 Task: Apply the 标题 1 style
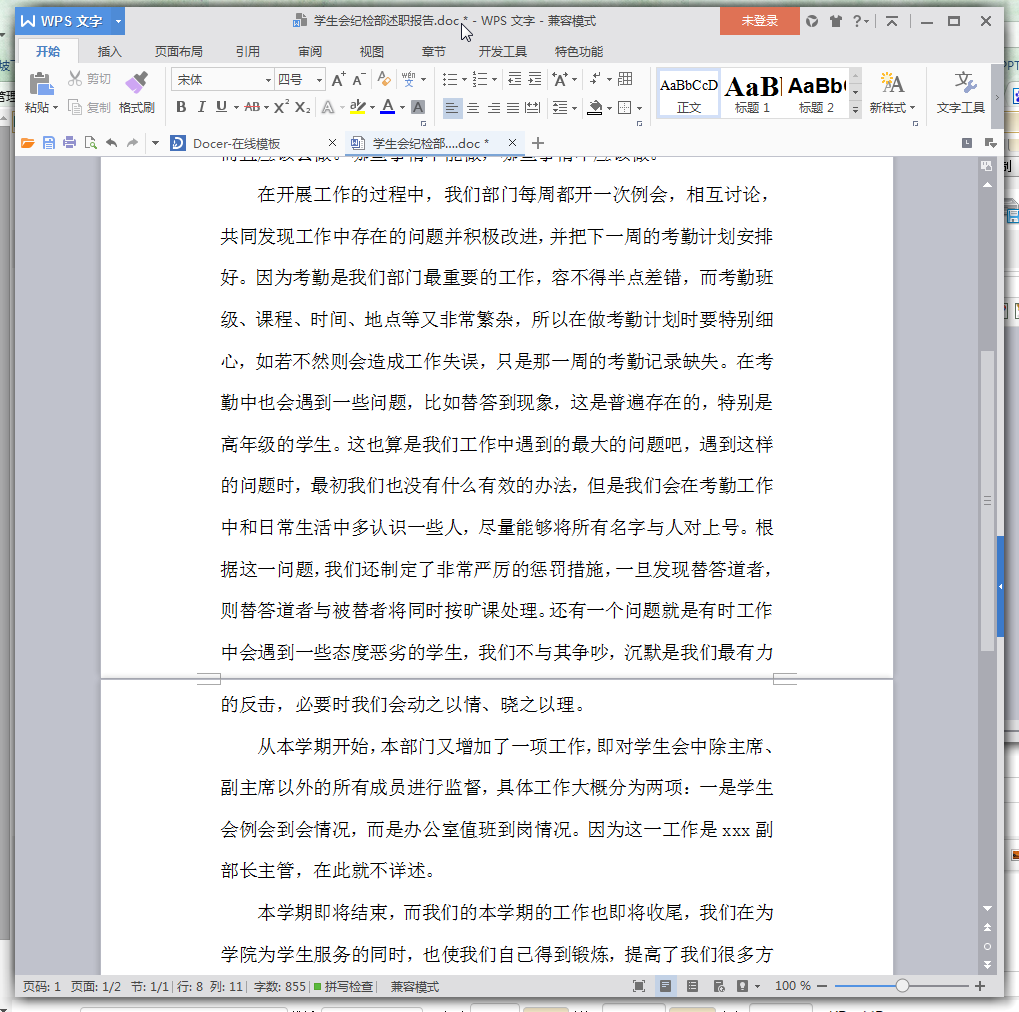(753, 94)
